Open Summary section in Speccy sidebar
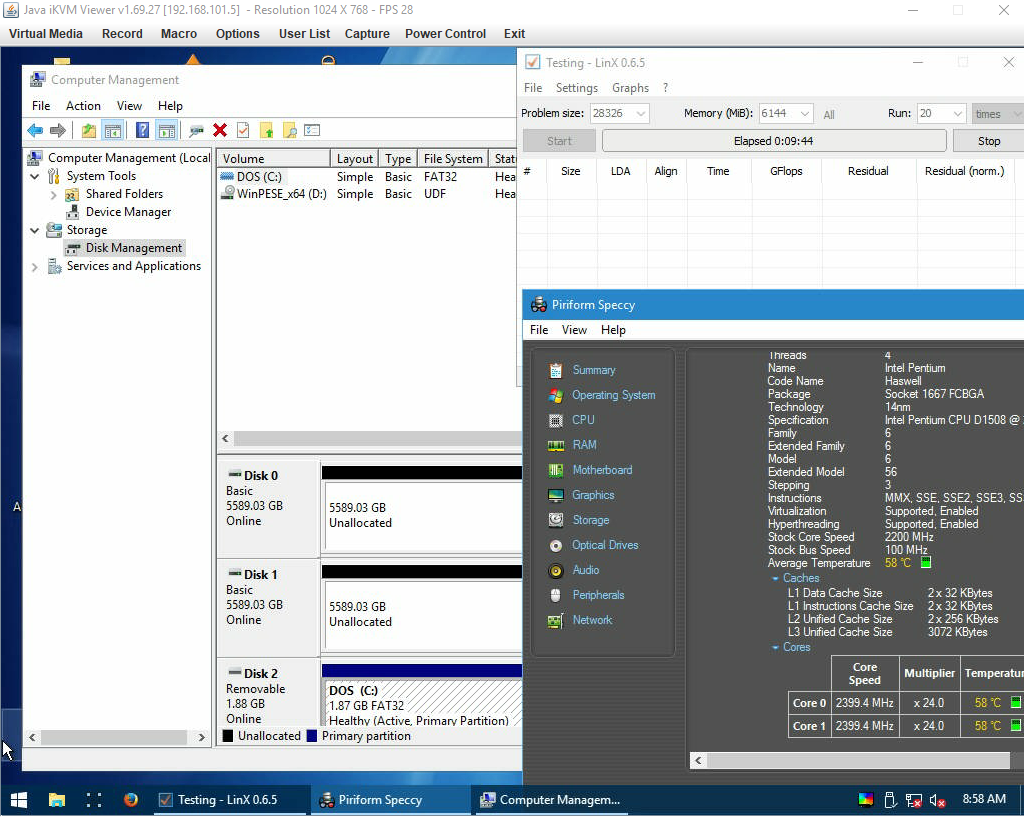 (x=594, y=370)
